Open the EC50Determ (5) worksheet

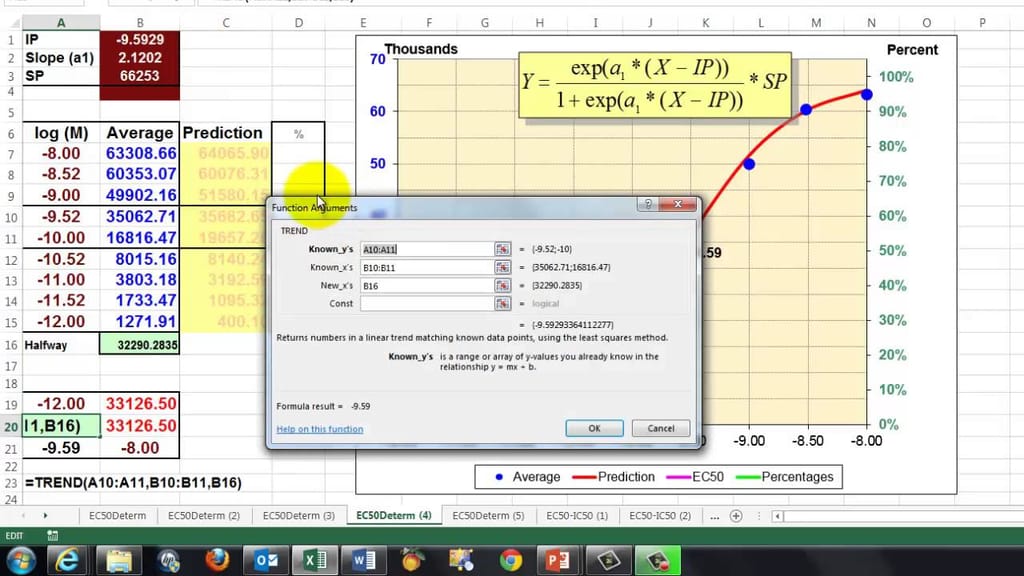[x=488, y=515]
